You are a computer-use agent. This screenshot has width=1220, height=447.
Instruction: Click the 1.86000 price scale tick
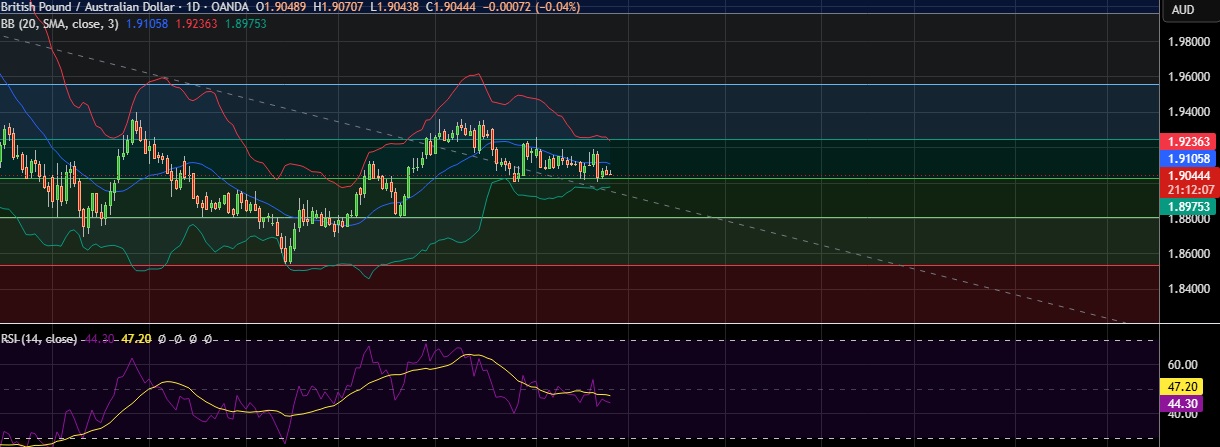tap(1190, 254)
